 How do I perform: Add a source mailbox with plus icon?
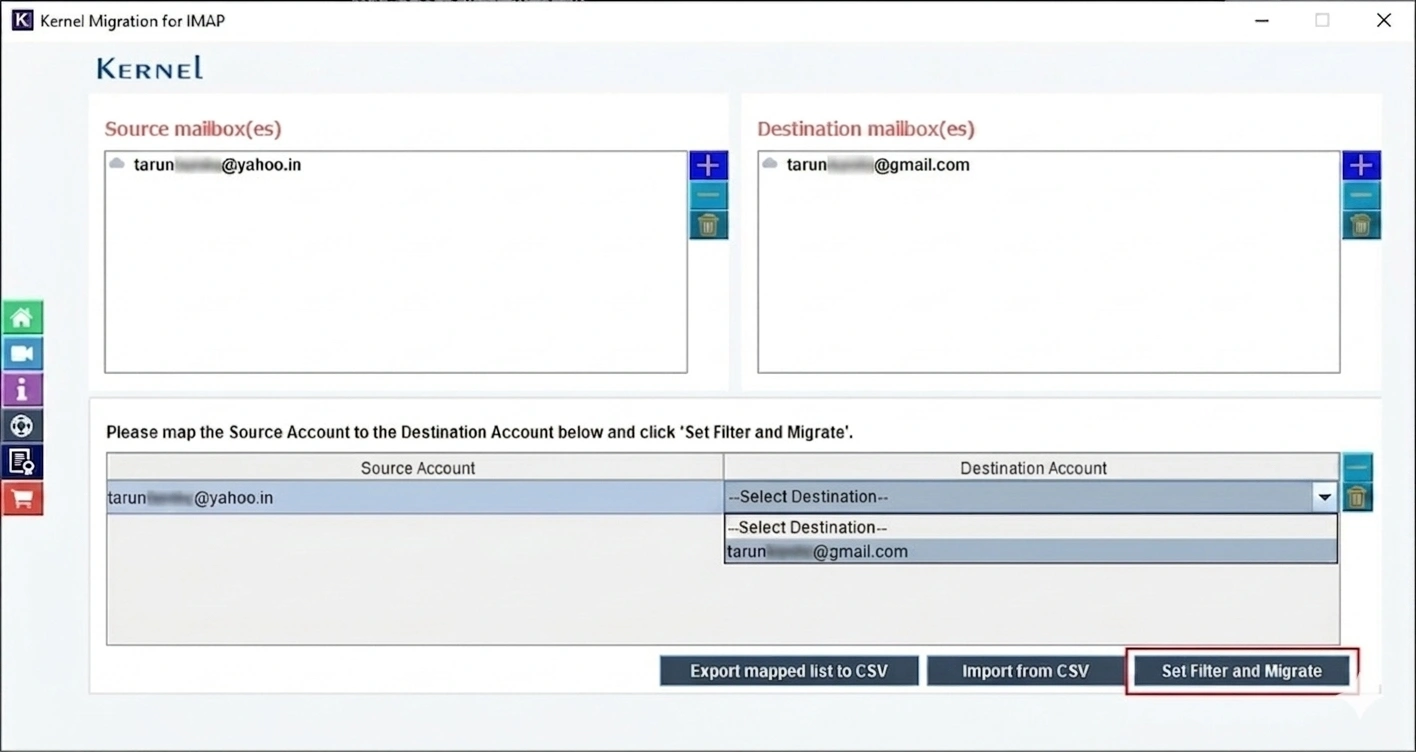[708, 166]
